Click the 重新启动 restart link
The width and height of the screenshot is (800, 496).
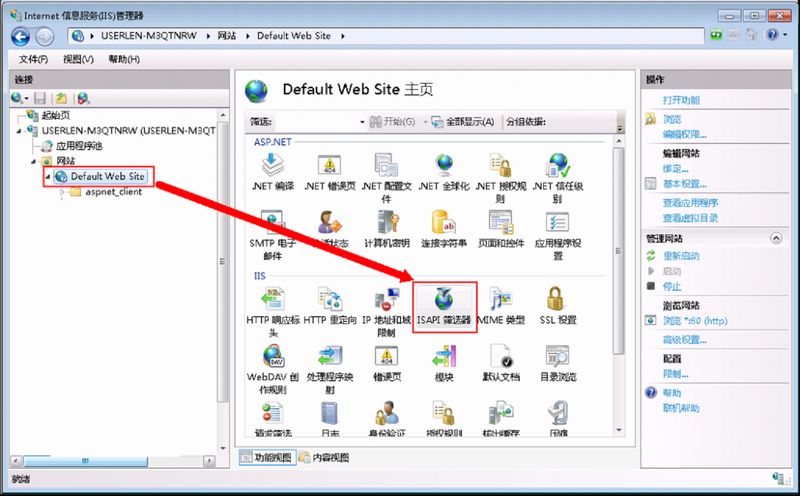681,256
